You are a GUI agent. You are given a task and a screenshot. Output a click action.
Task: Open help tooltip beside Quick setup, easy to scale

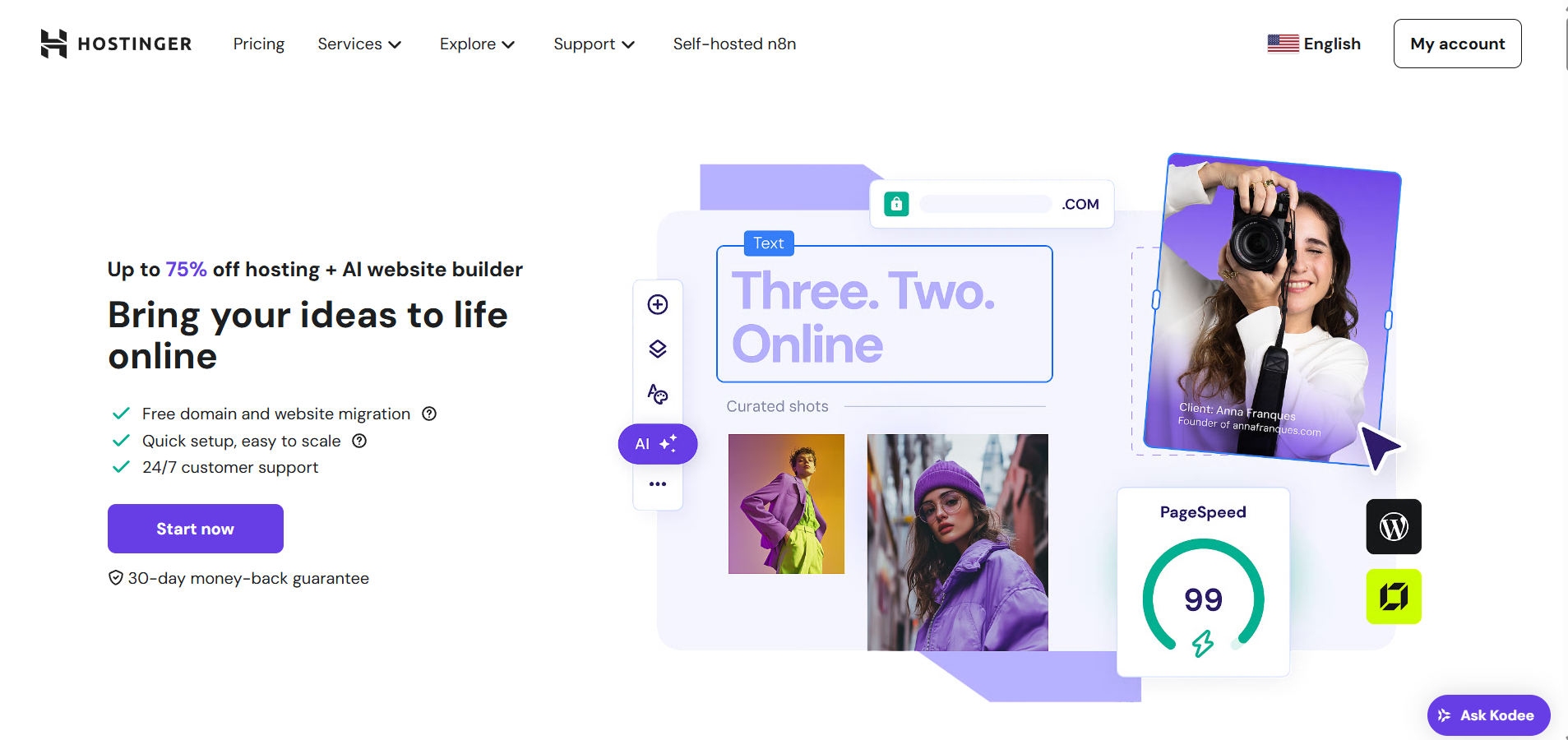click(x=359, y=441)
